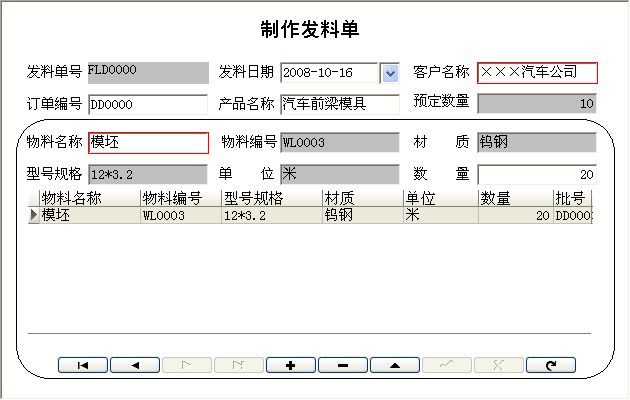Click the 材质 field showing 钨钢
This screenshot has height=400, width=630.
click(x=536, y=143)
